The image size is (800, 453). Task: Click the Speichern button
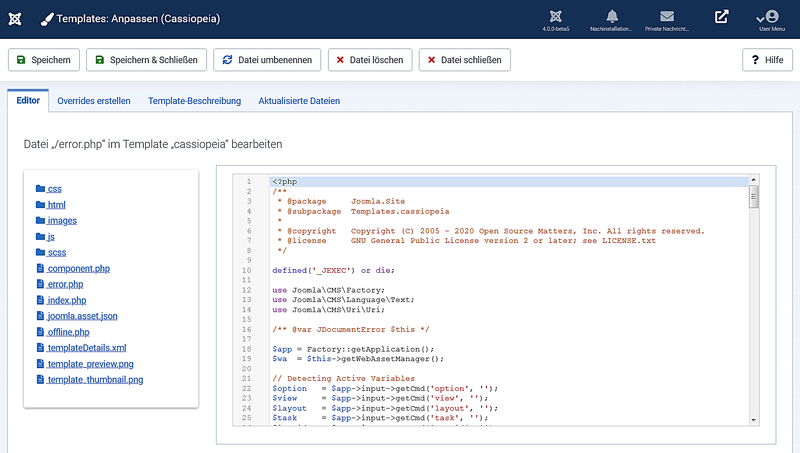pyautogui.click(x=44, y=60)
